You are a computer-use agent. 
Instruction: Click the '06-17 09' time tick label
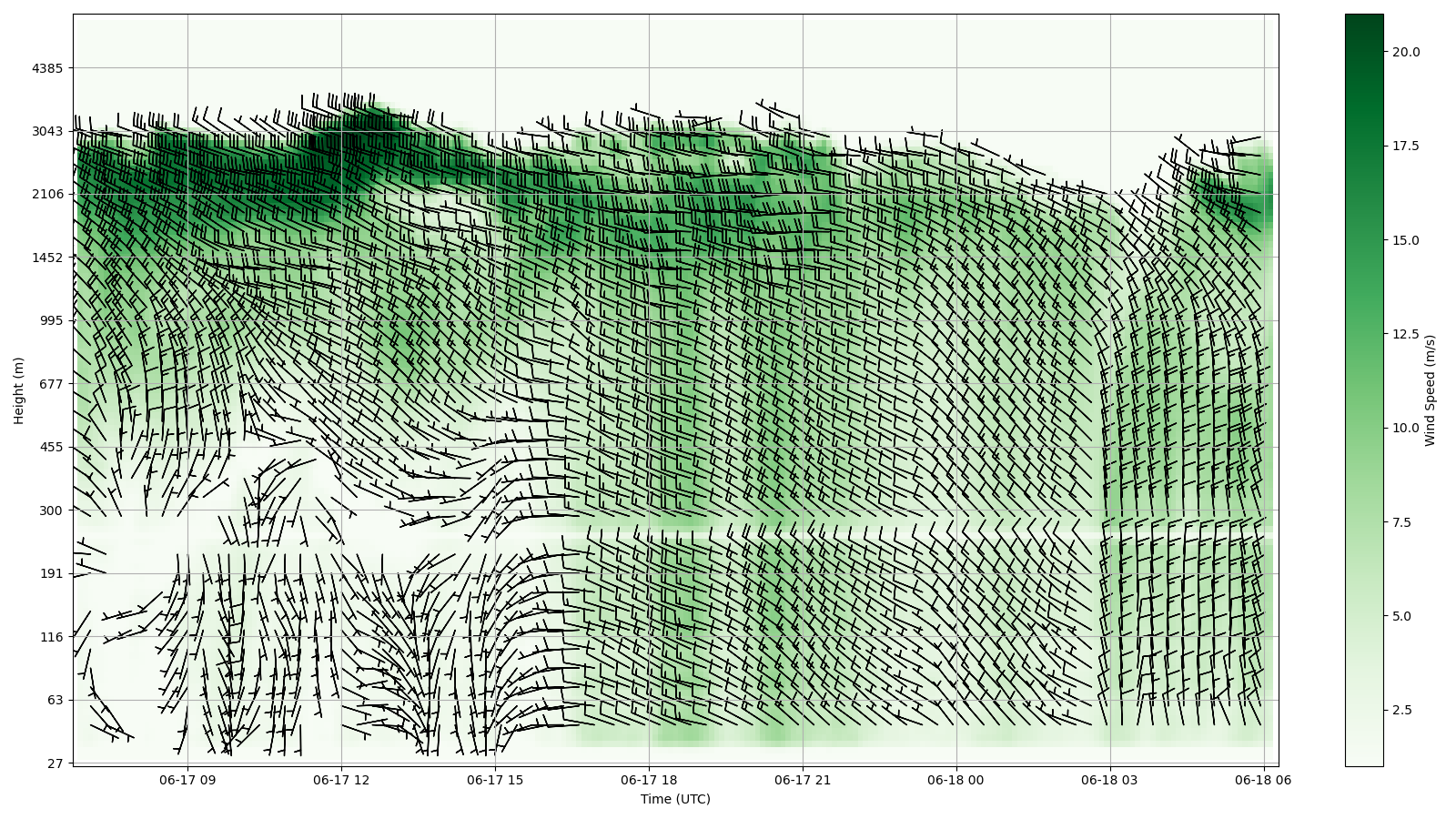[x=187, y=780]
